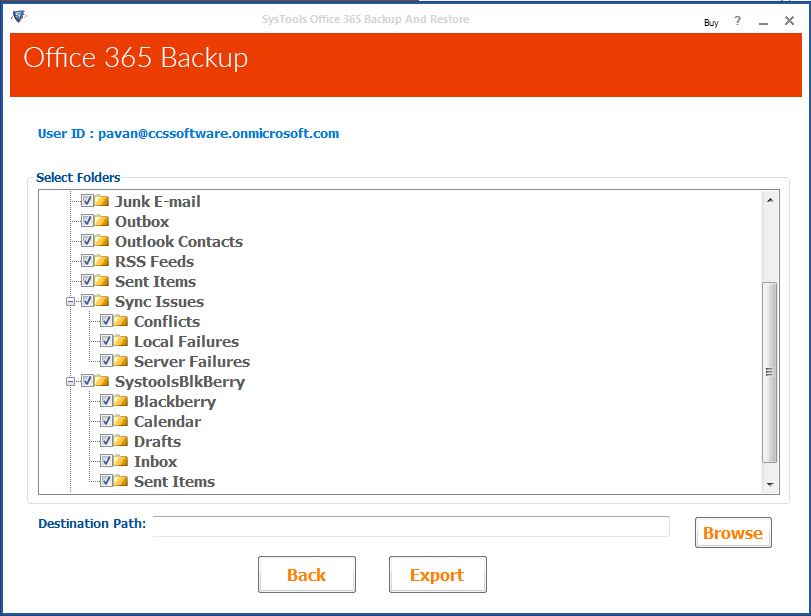The image size is (811, 616).
Task: Toggle the Outlook Contacts checkbox
Action: point(87,241)
